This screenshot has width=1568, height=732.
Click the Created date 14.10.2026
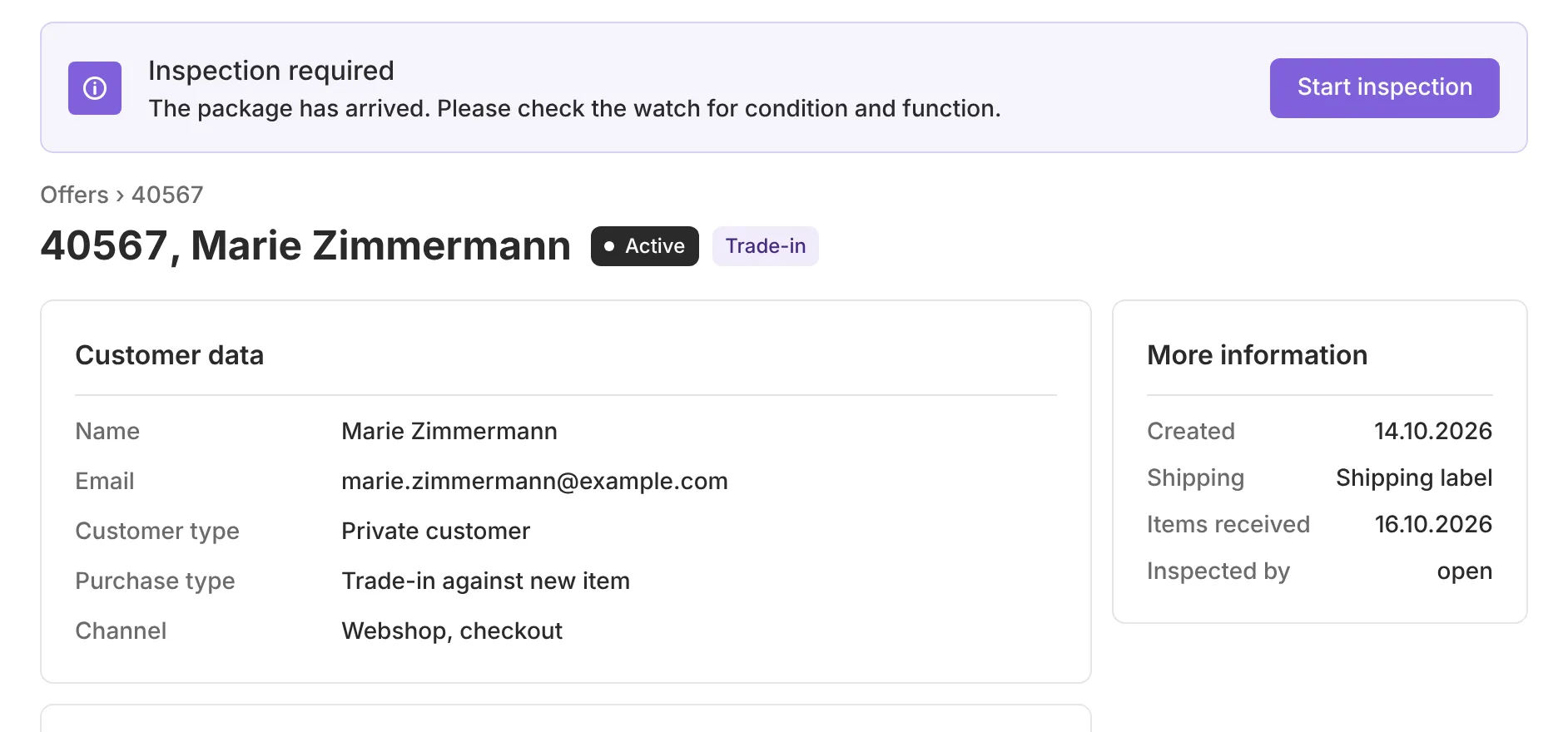(x=1433, y=431)
